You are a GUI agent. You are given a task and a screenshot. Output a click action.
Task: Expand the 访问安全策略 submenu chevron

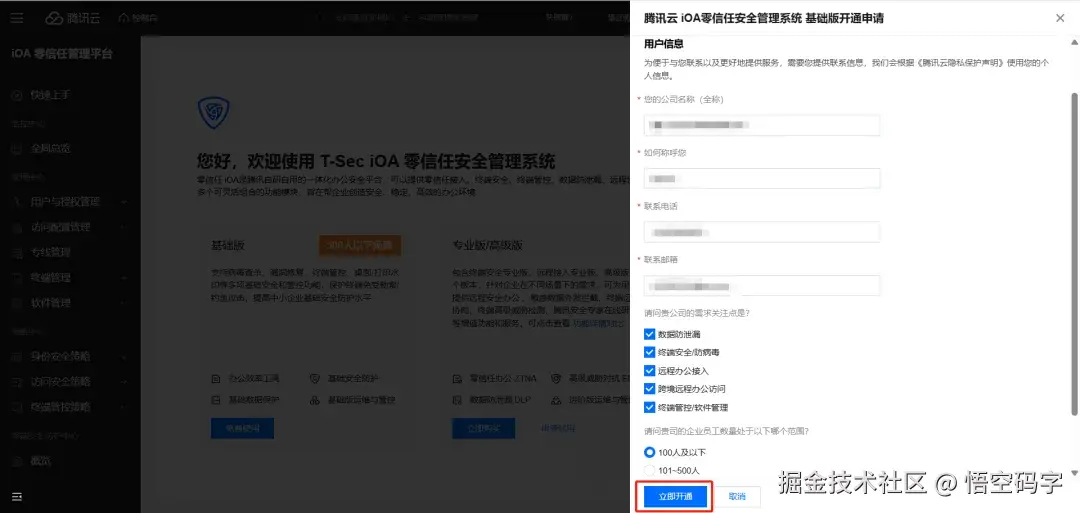point(125,381)
